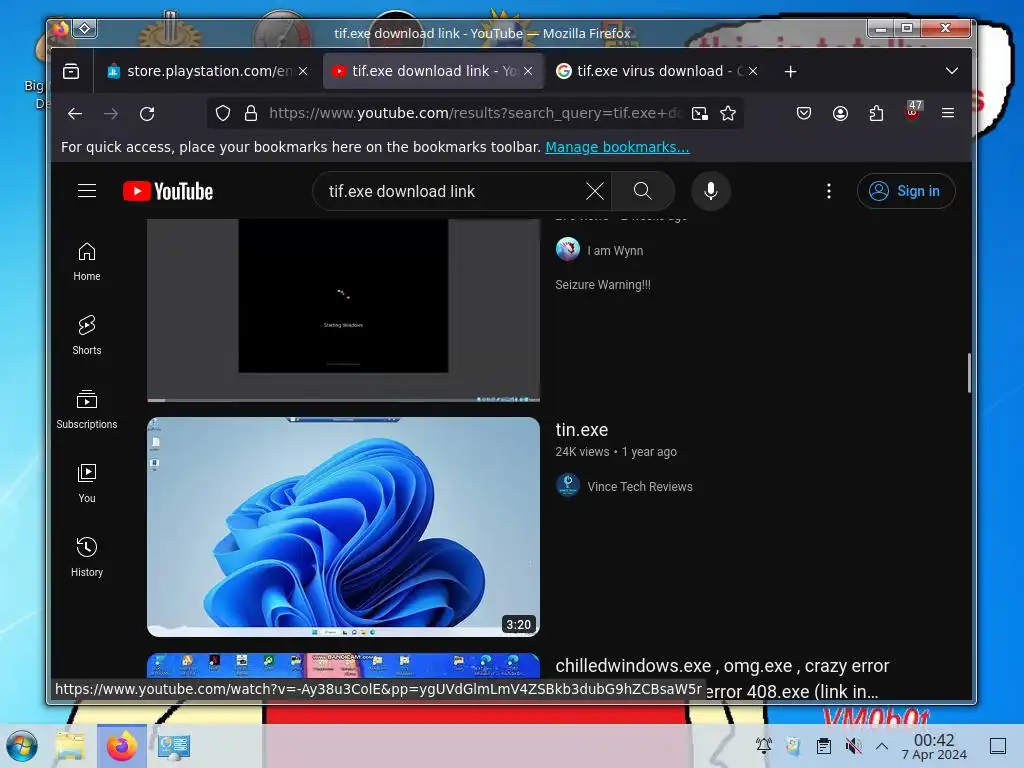The height and width of the screenshot is (768, 1024).
Task: Click '24K views' text under tin.exe
Action: click(x=582, y=452)
